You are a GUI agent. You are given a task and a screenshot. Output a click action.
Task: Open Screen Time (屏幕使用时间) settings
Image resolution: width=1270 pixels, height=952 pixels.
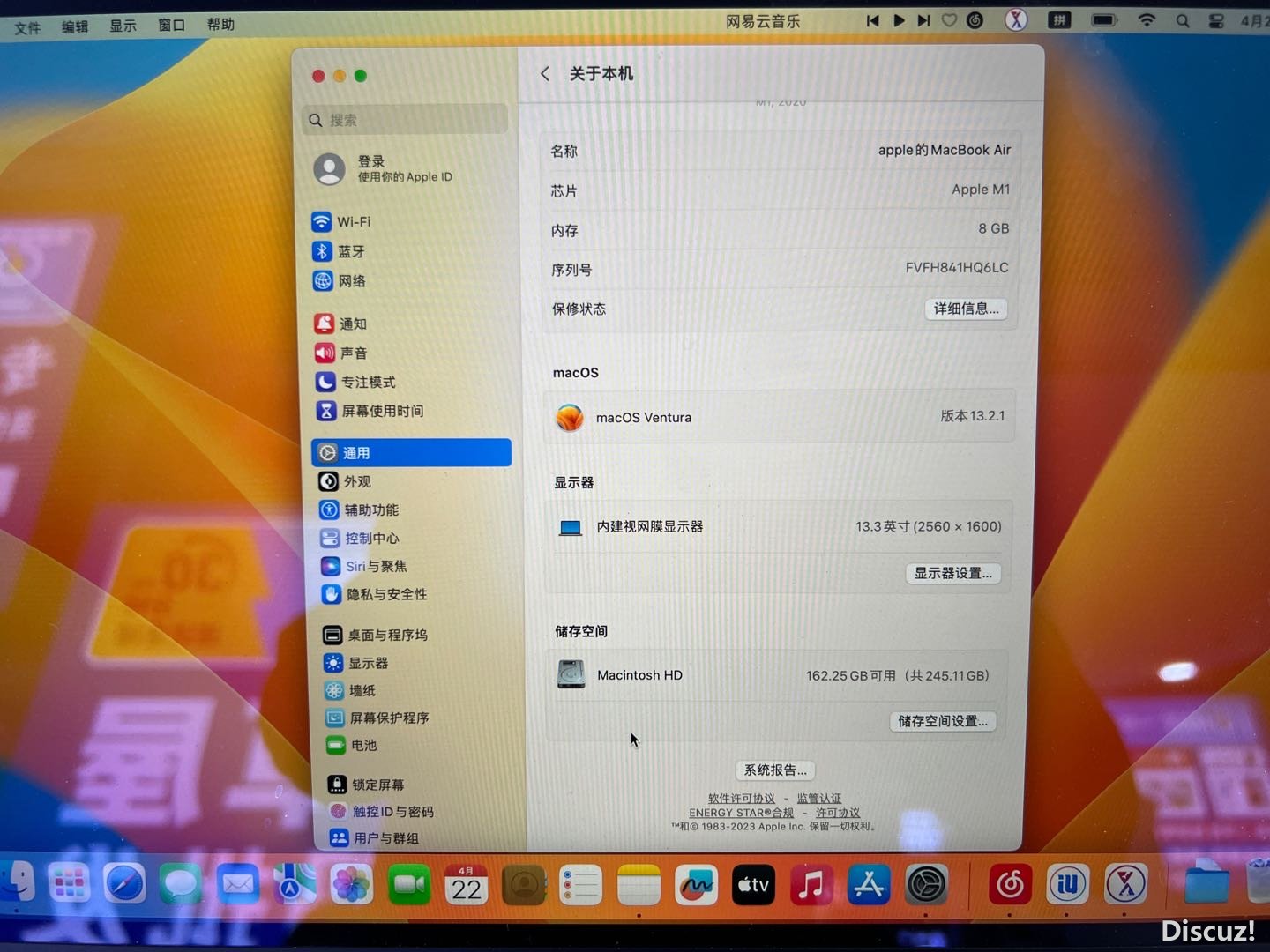[x=370, y=411]
